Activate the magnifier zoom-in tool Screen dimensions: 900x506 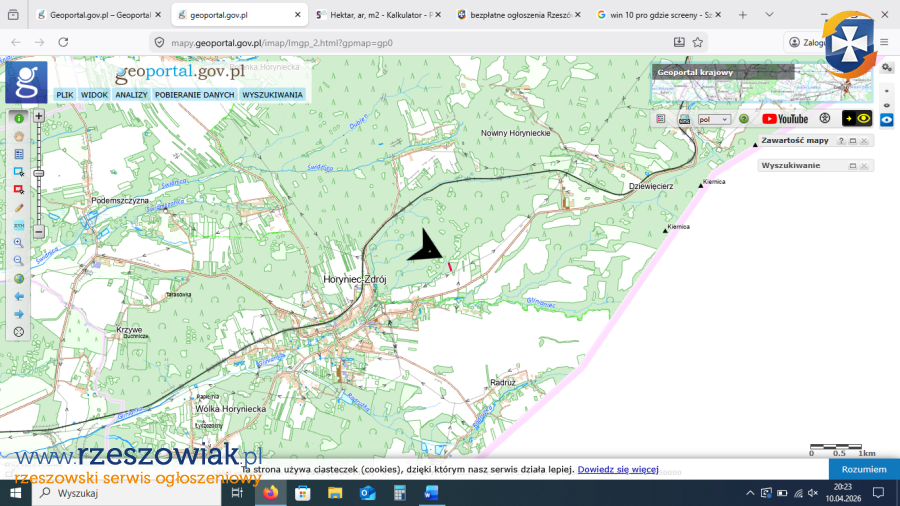(19, 243)
